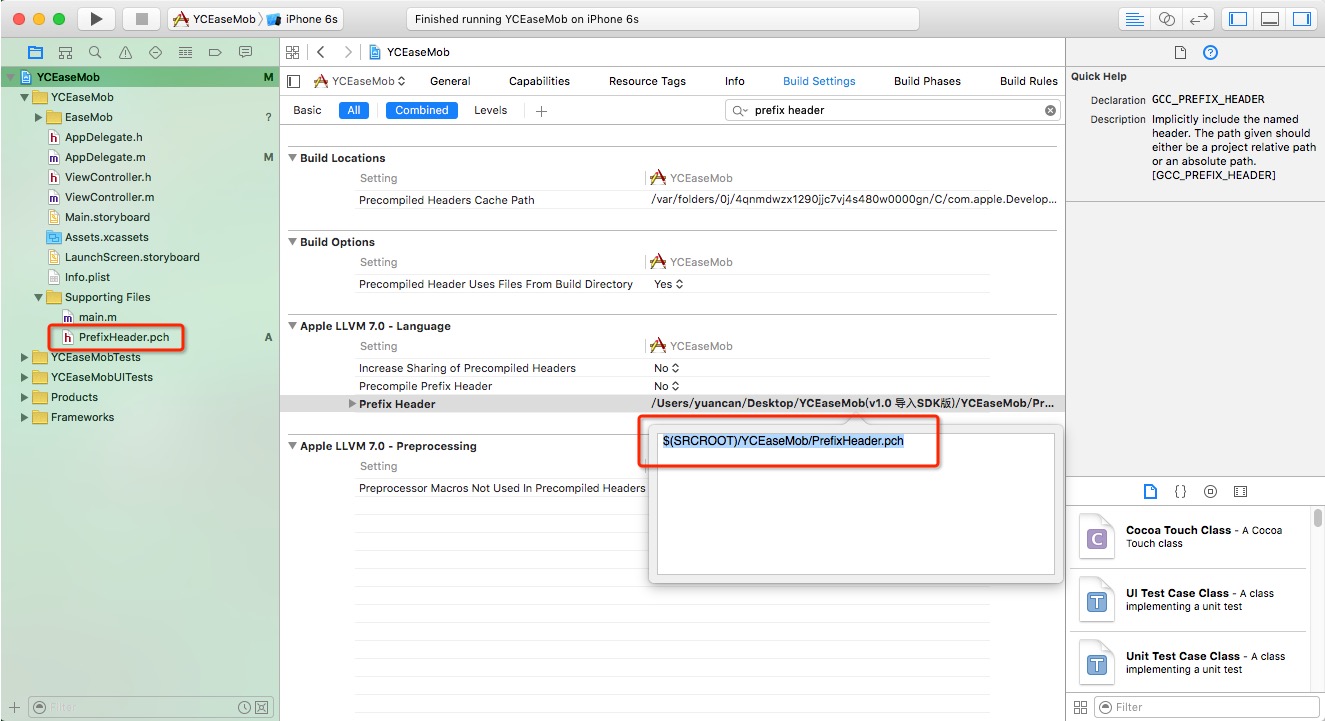1325x721 pixels.
Task: Add a file with navigator plus button
Action: click(14, 707)
